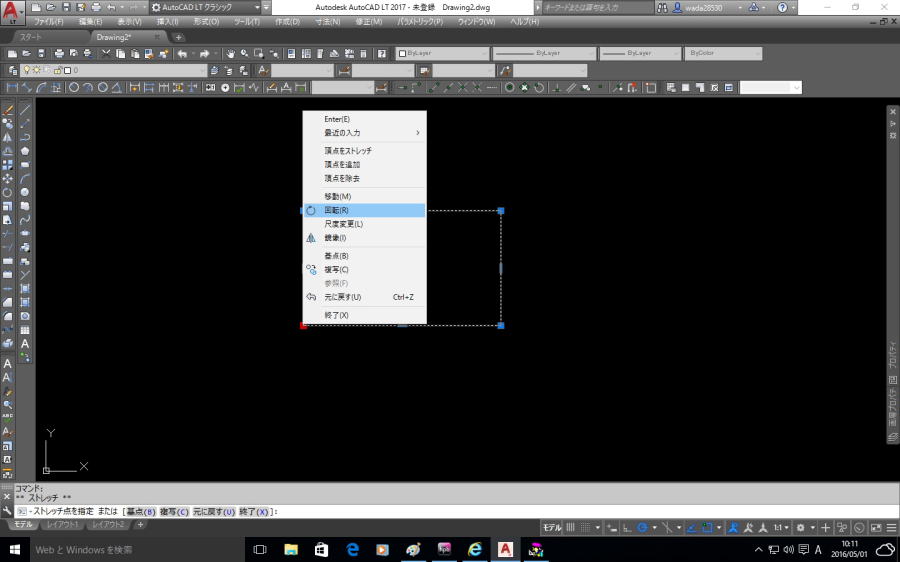This screenshot has height=562, width=900.
Task: Click the object snap settings icon
Action: (x=650, y=87)
